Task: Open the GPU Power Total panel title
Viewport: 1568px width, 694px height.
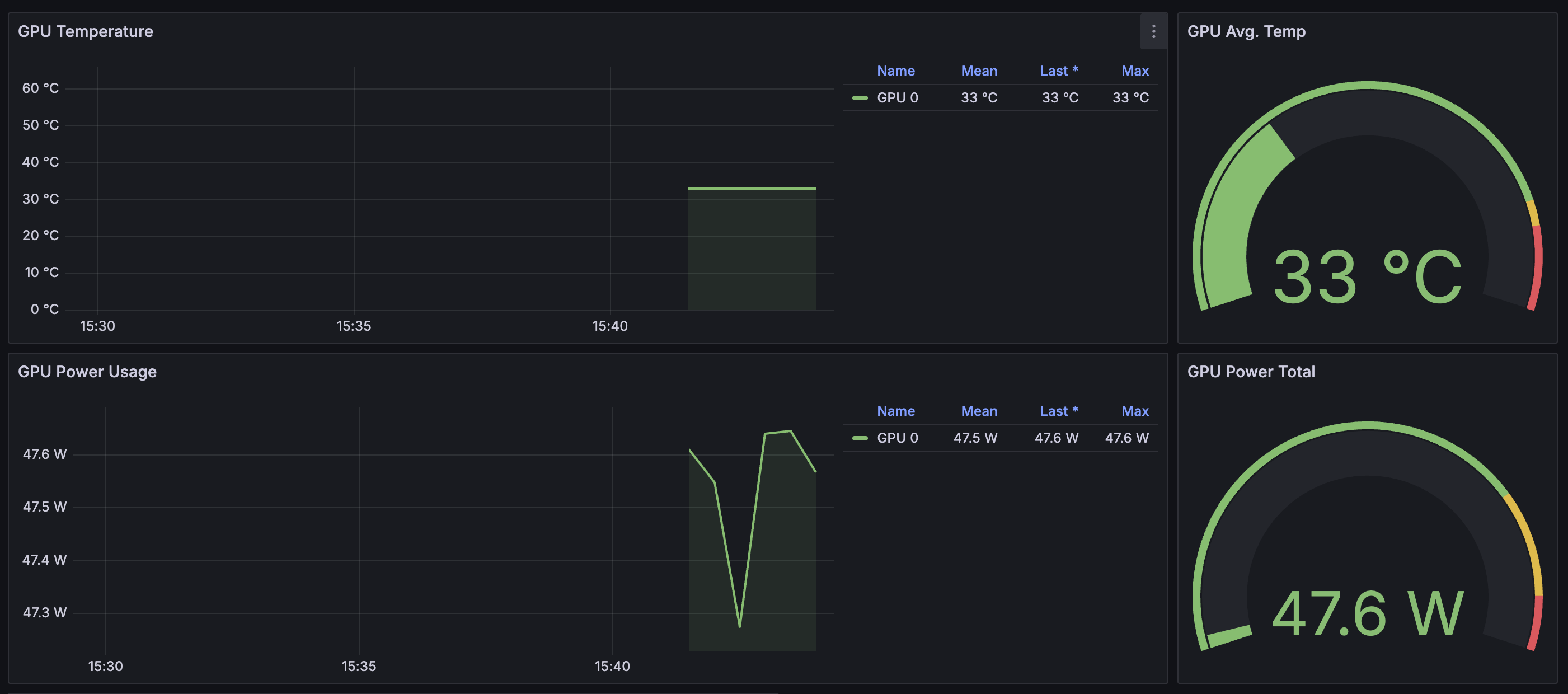Action: click(1251, 372)
